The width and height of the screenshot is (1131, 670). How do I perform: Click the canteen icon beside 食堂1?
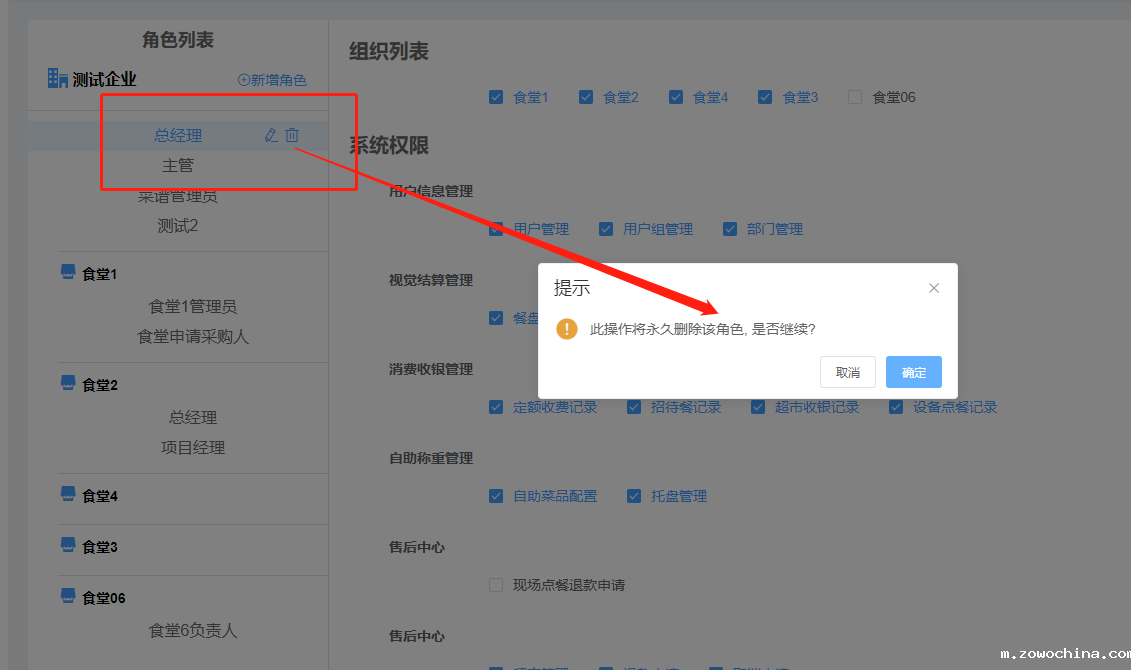(x=67, y=271)
